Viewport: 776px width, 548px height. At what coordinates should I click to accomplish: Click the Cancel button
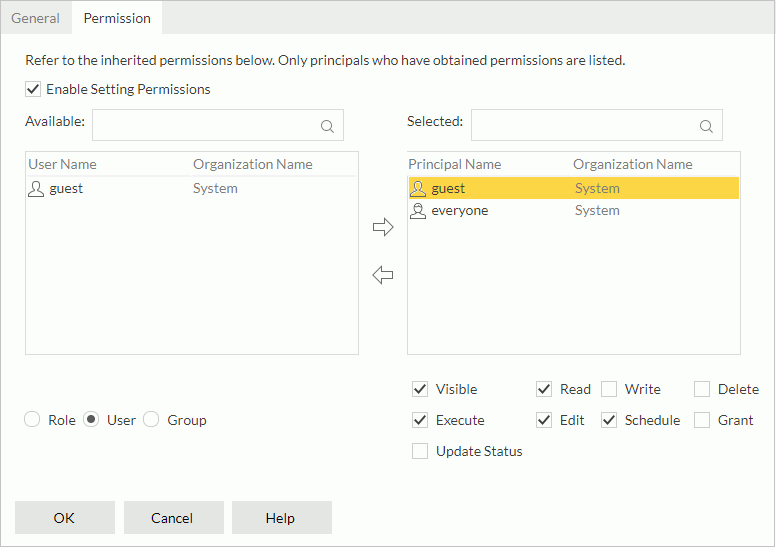click(172, 518)
